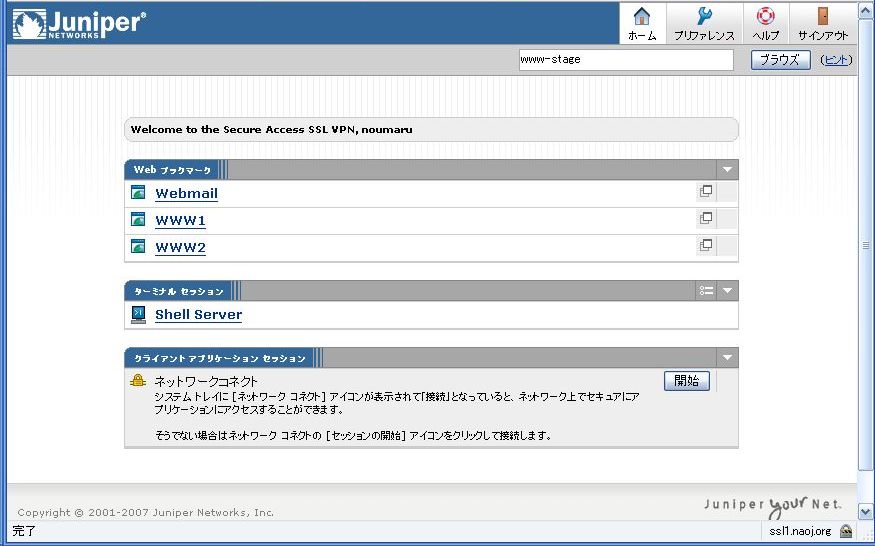This screenshot has height=546, width=875.
Task: Click the Home house icon
Action: click(x=642, y=17)
